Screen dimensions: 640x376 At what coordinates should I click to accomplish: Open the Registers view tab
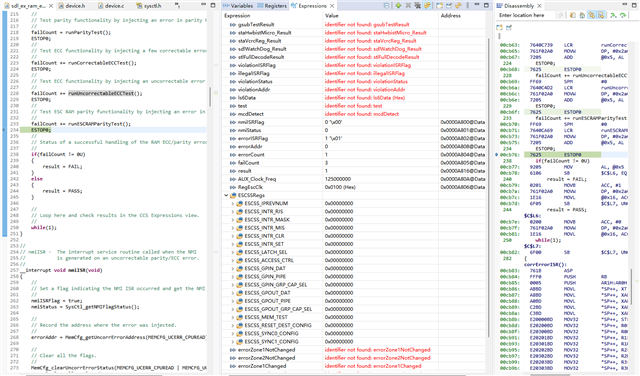(x=272, y=6)
